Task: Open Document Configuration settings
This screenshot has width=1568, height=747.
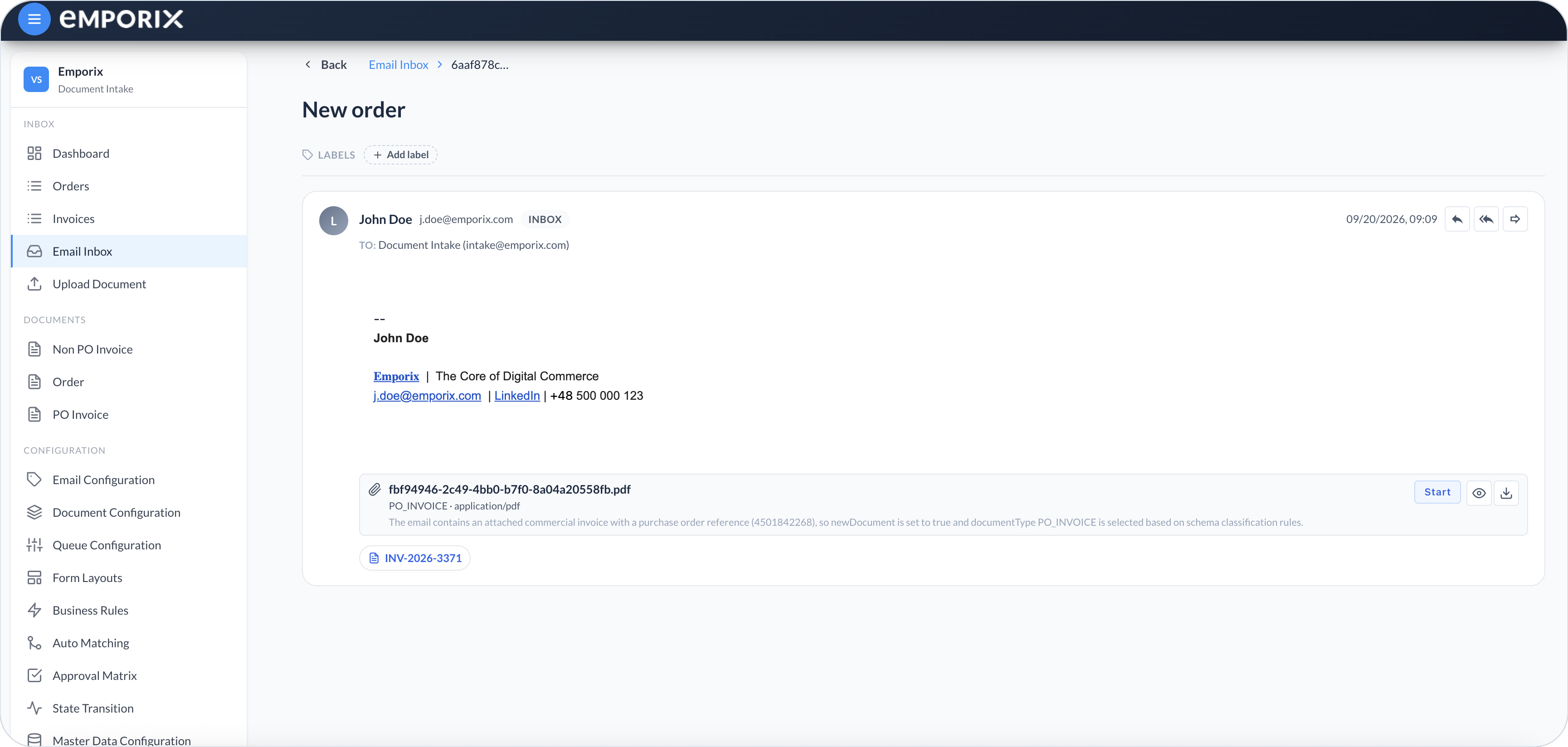Action: [129, 512]
